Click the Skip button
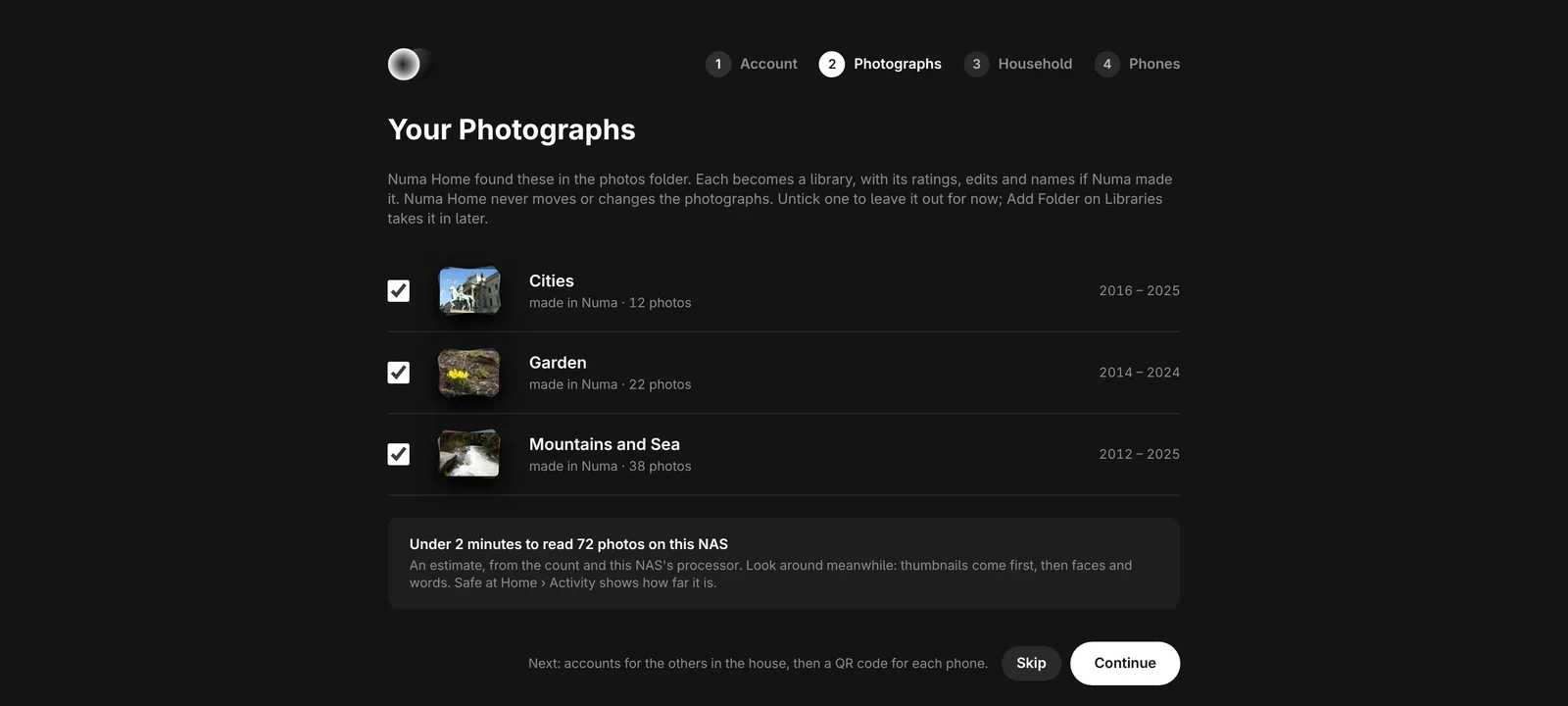Image resolution: width=1568 pixels, height=706 pixels. (1031, 663)
